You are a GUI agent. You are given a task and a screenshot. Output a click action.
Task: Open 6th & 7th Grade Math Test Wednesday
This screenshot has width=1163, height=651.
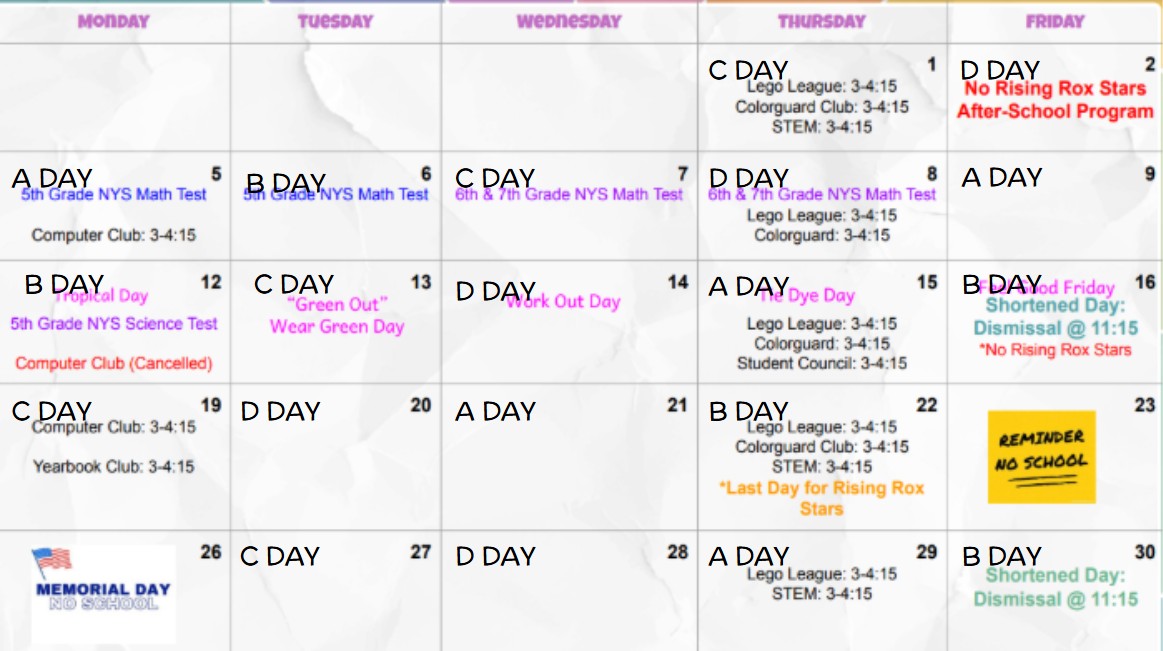[569, 194]
